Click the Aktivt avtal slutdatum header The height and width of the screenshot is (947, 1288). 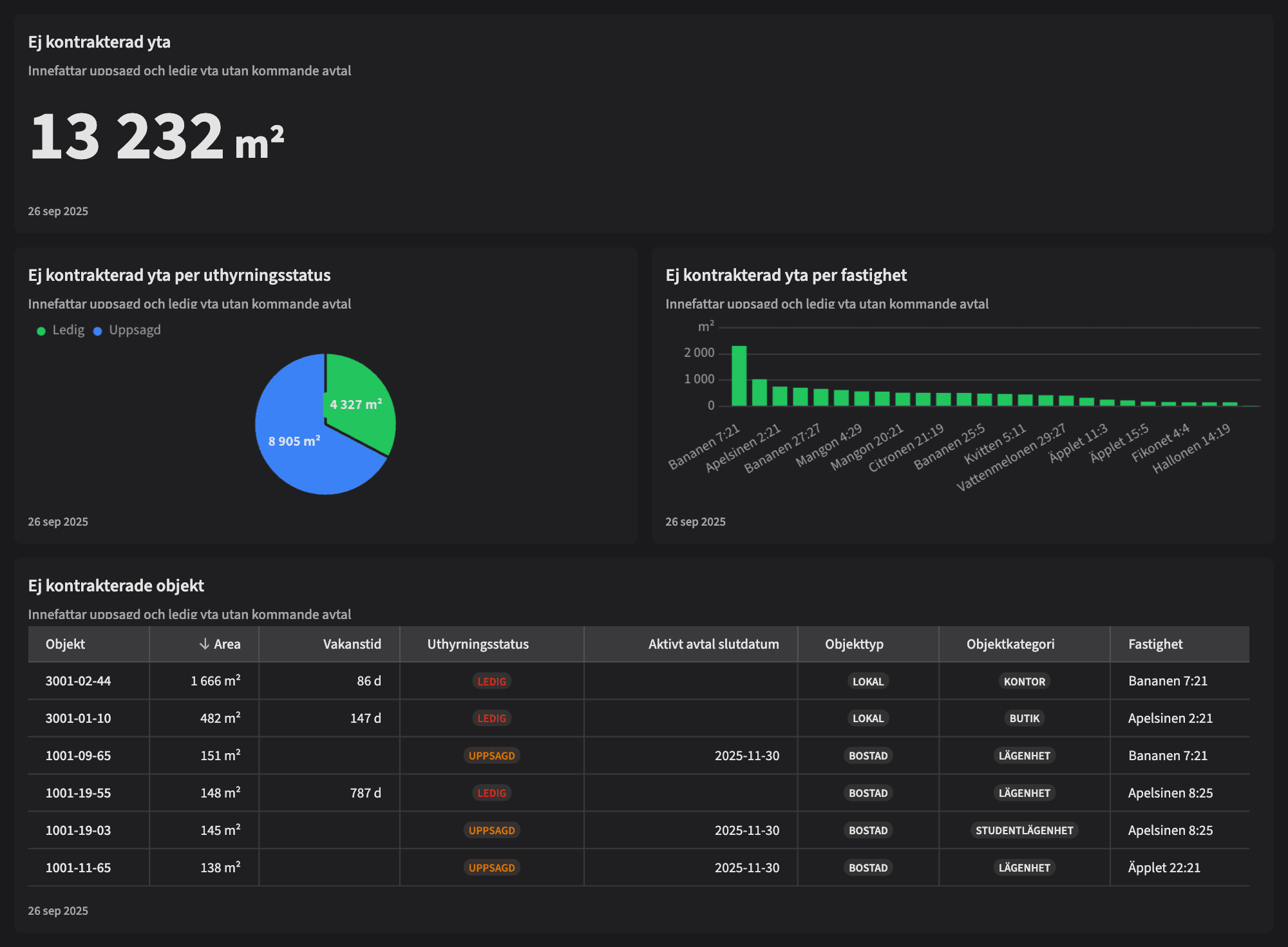tap(713, 644)
